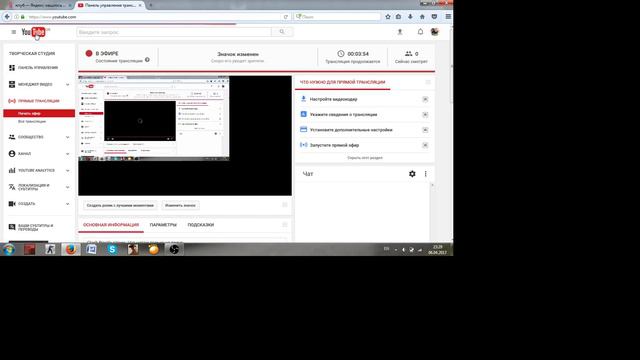The height and width of the screenshot is (360, 640).
Task: Click the Менеджер видео icon
Action: (12, 84)
